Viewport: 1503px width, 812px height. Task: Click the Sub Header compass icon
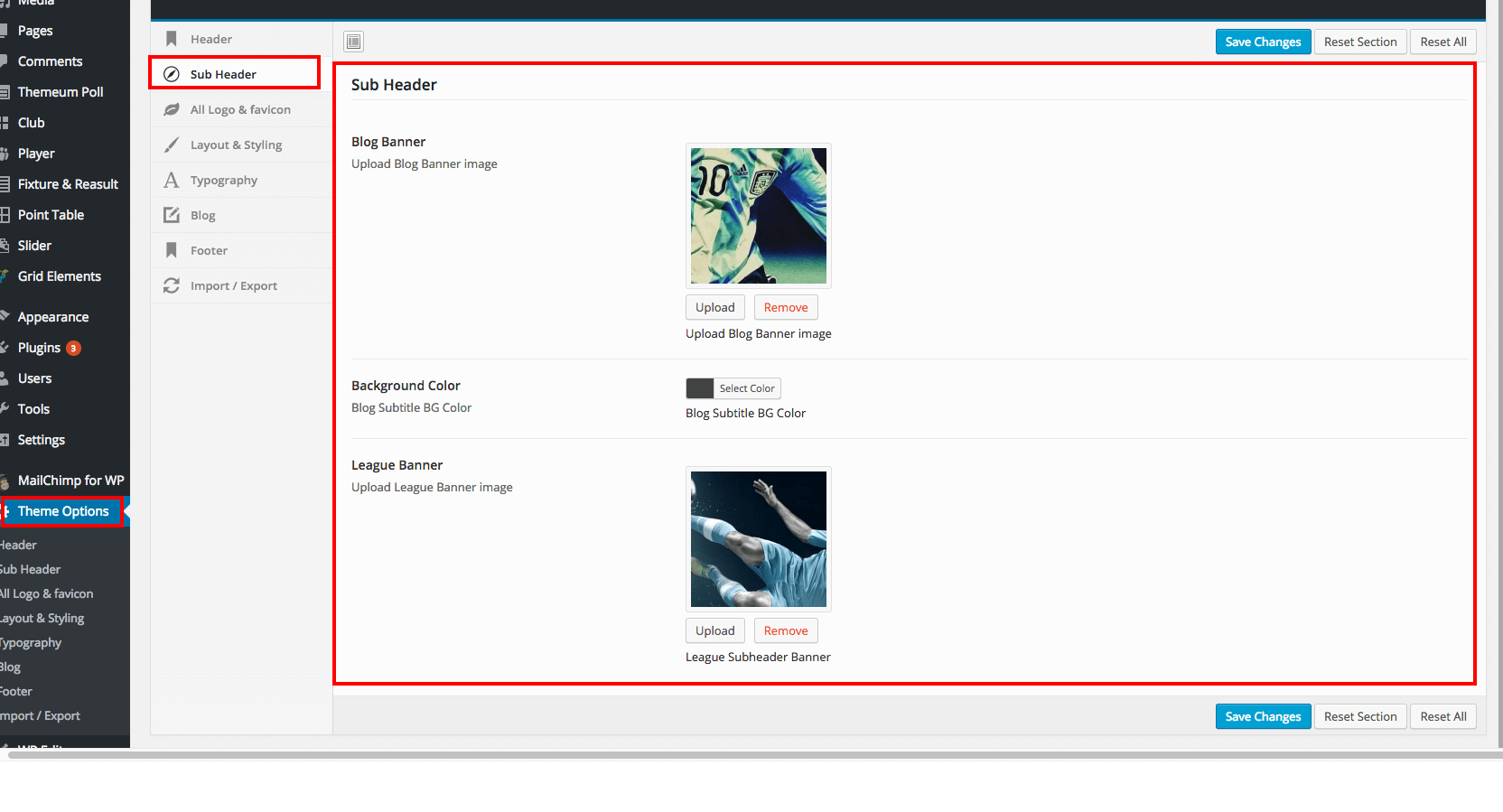171,74
